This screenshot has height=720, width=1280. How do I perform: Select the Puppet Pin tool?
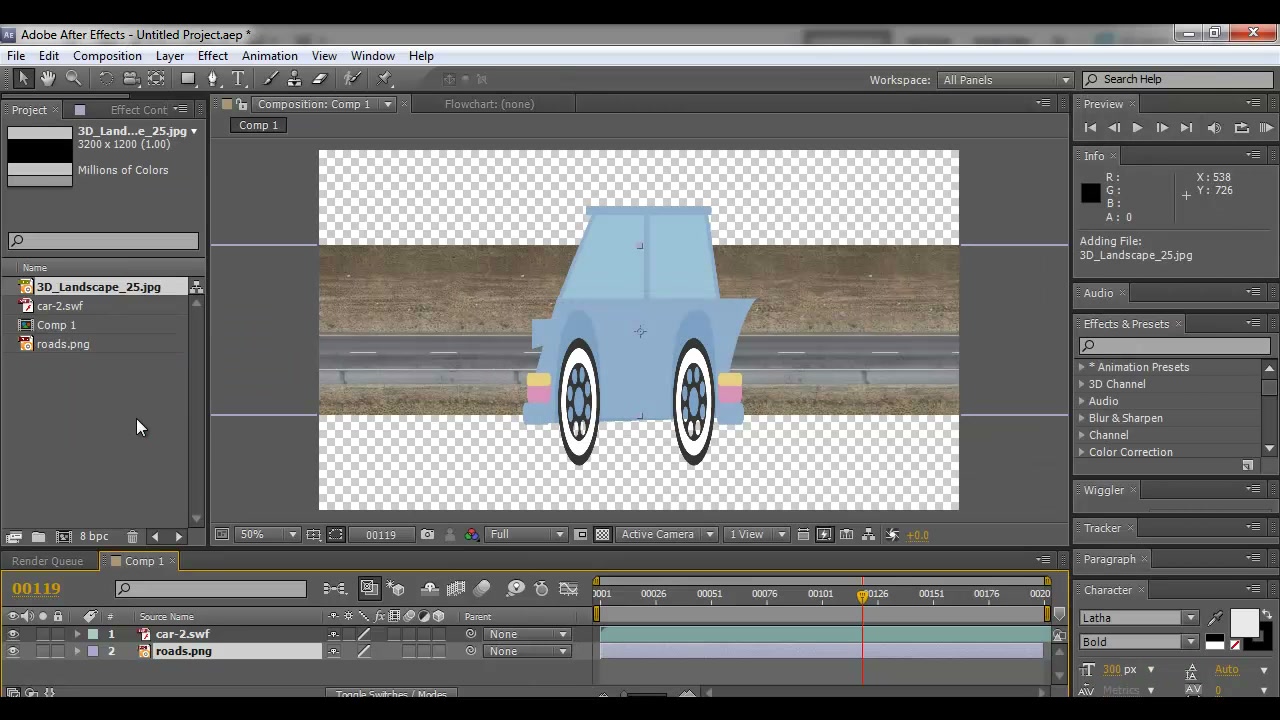click(x=385, y=79)
